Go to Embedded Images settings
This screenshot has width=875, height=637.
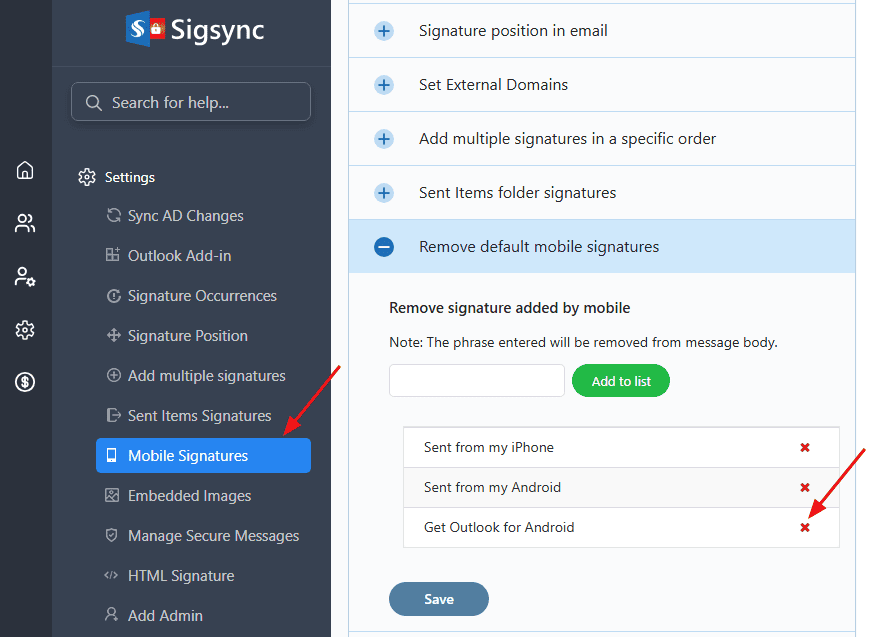(189, 496)
